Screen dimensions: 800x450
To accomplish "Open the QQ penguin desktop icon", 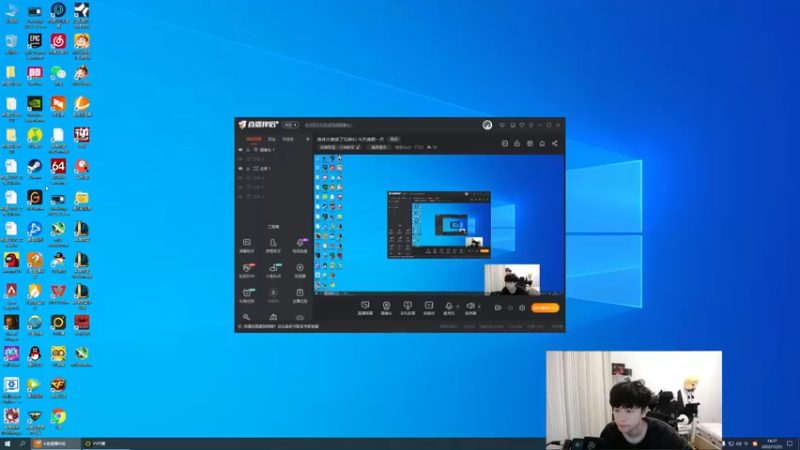I will pyautogui.click(x=35, y=356).
